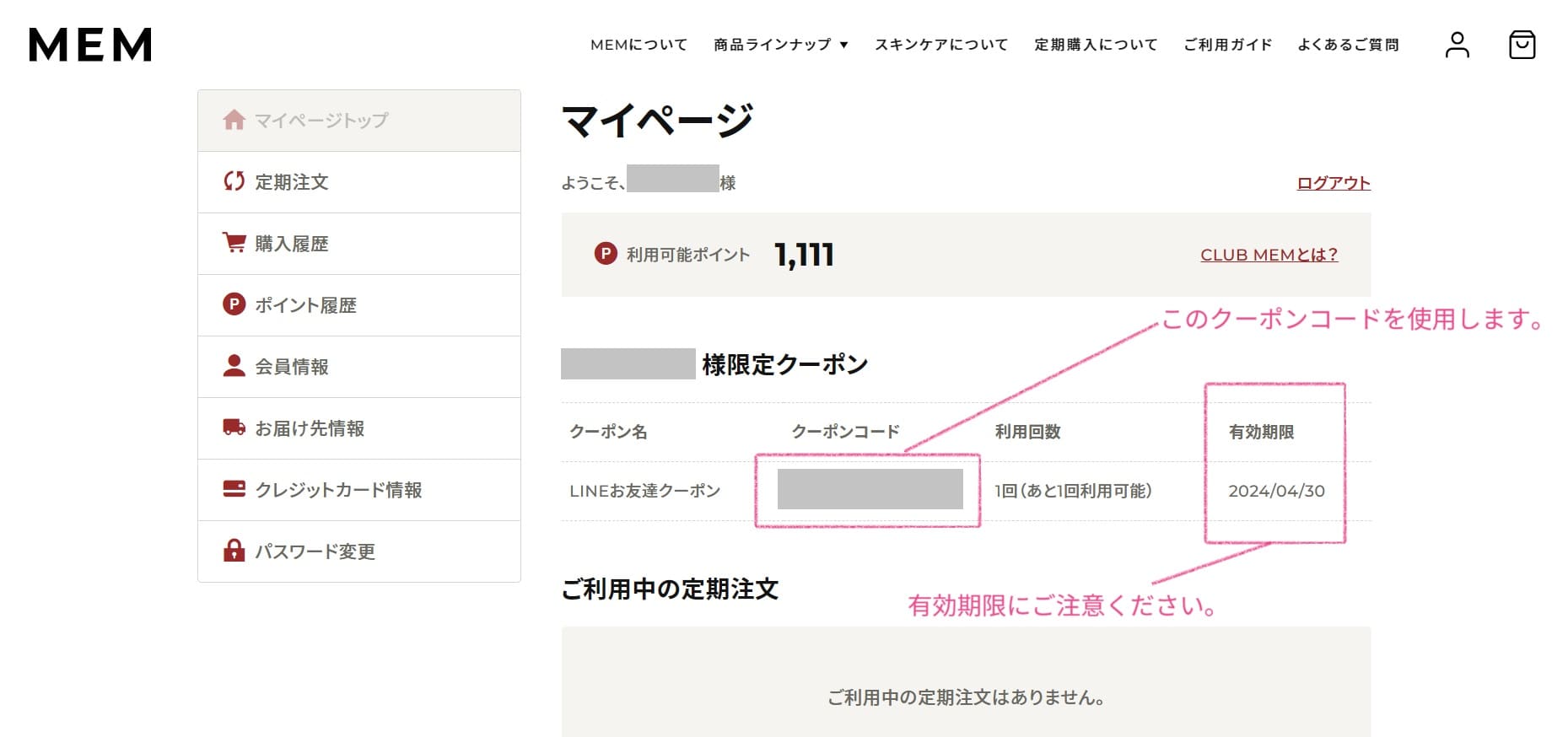The height and width of the screenshot is (737, 1568).
Task: Open 定期購入について from the top menu
Action: tap(1096, 45)
